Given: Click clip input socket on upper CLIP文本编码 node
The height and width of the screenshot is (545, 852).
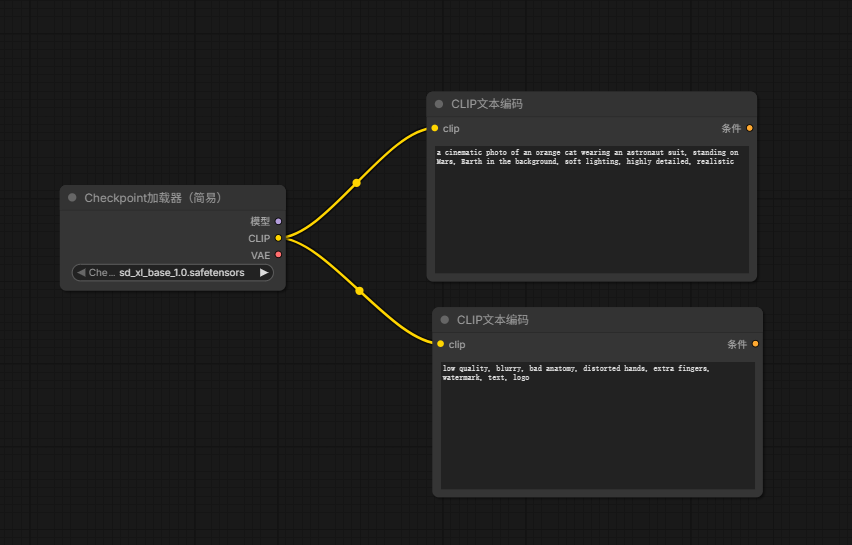Looking at the screenshot, I should coord(435,128).
